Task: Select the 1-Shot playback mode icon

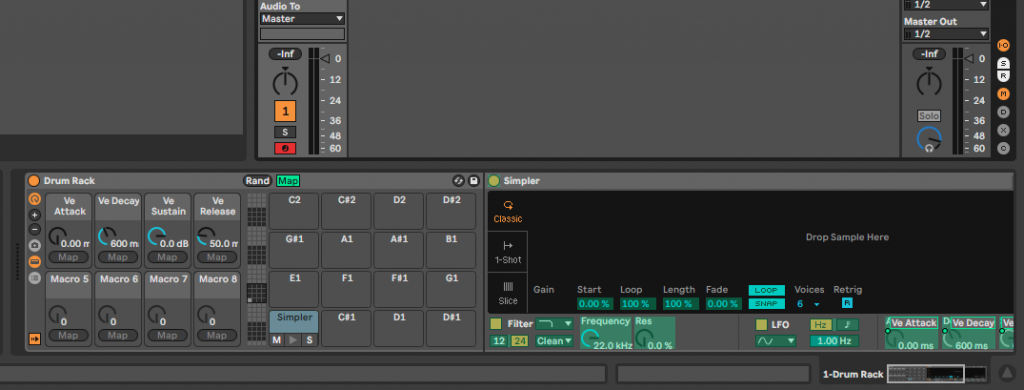Action: pos(507,252)
